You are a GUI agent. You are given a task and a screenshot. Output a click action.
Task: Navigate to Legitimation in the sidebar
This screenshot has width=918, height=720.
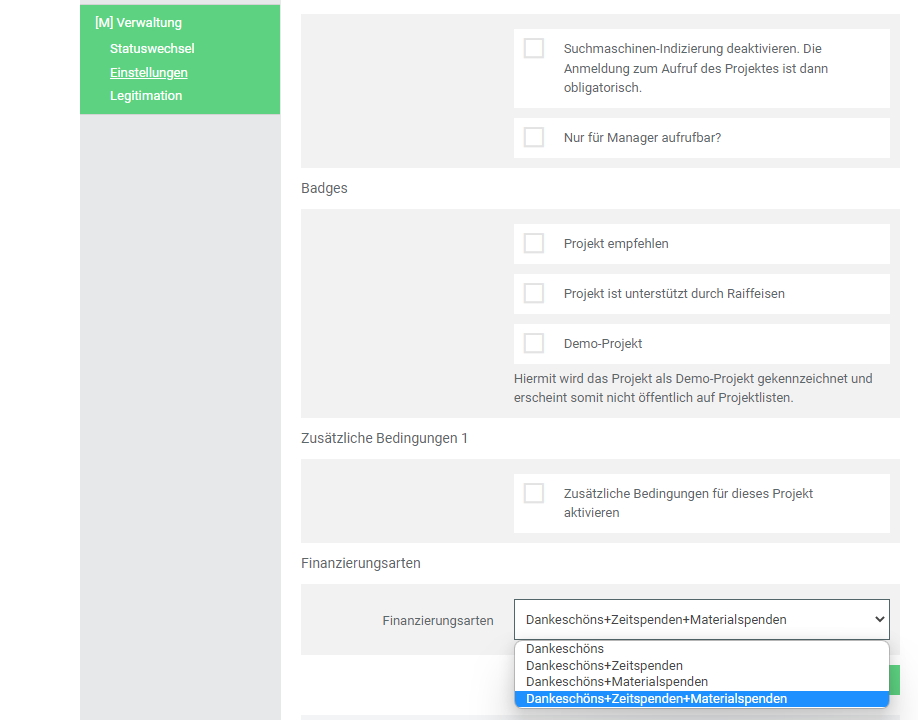(x=146, y=96)
